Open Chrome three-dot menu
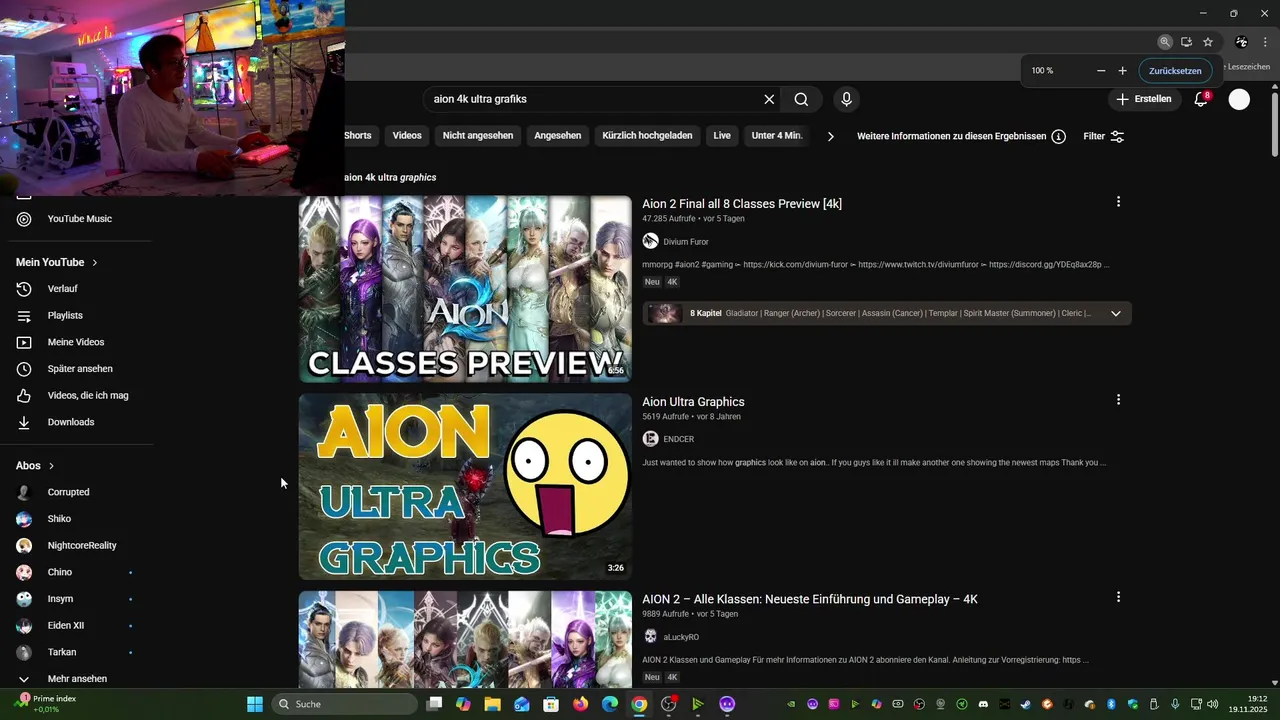This screenshot has width=1280, height=720. (x=1265, y=42)
